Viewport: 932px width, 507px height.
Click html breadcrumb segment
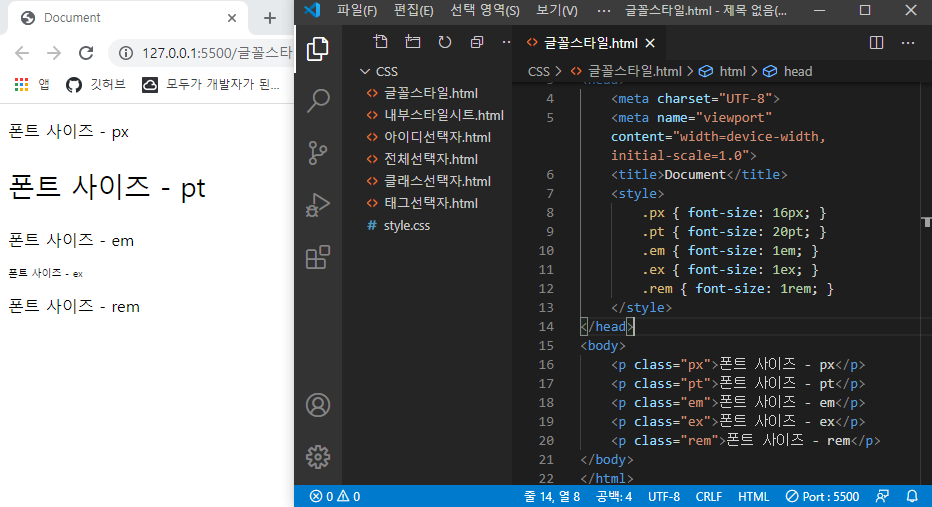[723, 71]
